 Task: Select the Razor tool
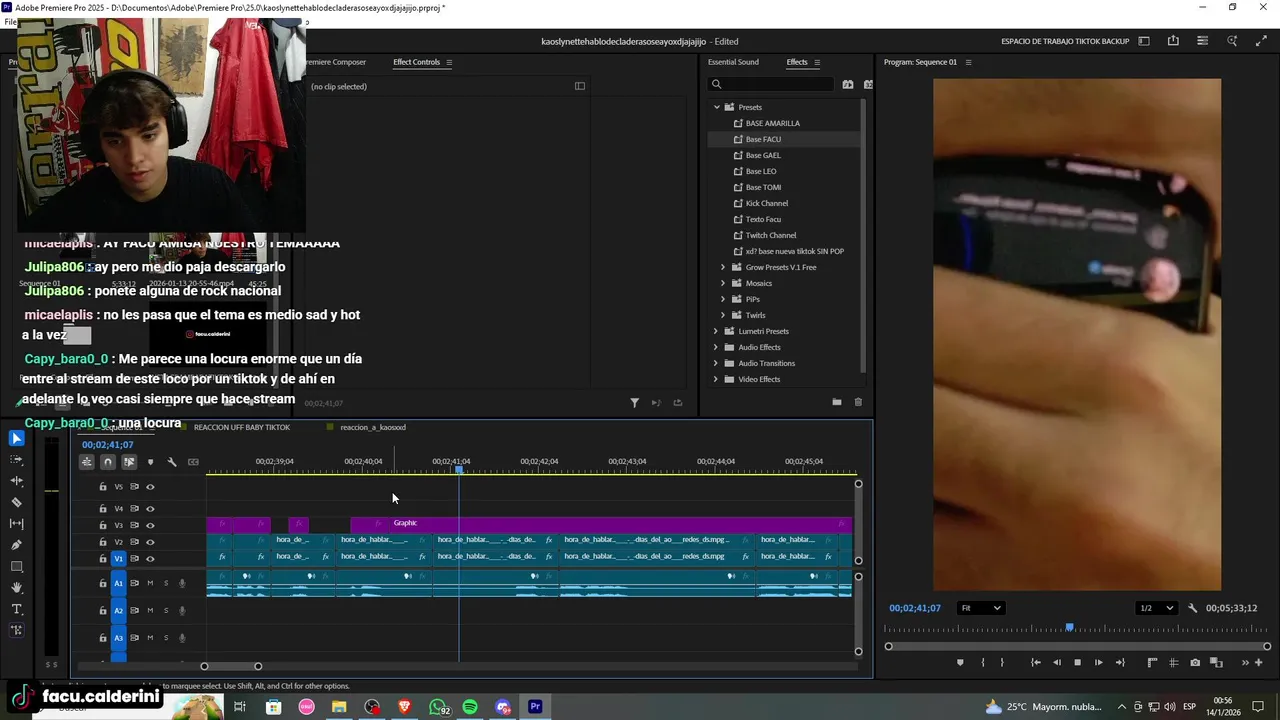click(x=16, y=502)
